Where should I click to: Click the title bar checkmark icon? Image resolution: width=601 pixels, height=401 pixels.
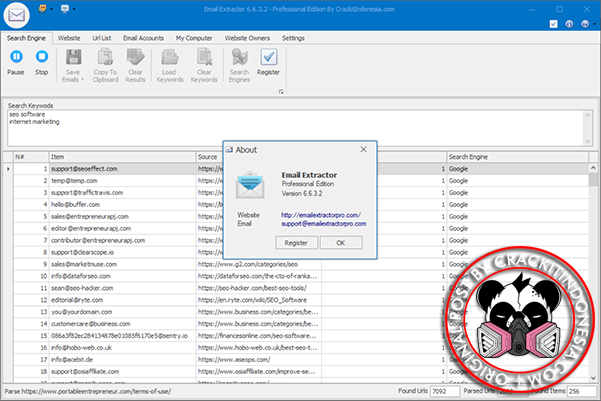pyautogui.click(x=553, y=24)
